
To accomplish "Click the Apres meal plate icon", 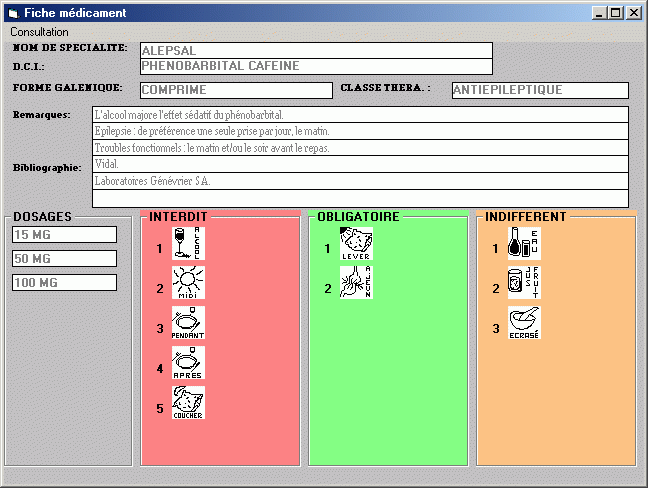I will [x=188, y=363].
